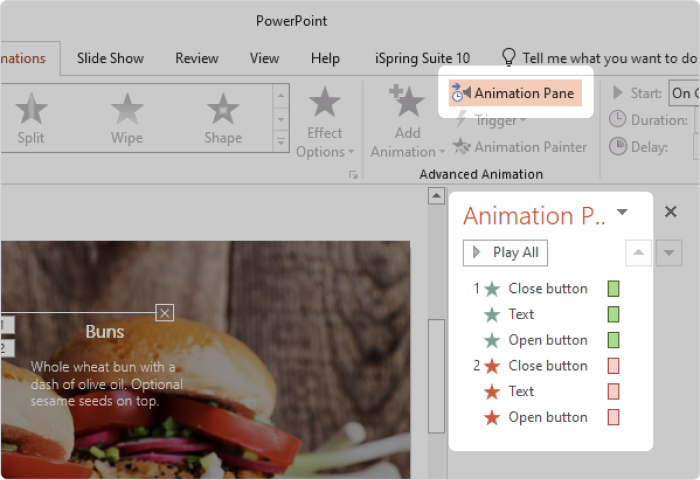Open the Trigger dropdown
700x480 pixels.
[x=492, y=120]
